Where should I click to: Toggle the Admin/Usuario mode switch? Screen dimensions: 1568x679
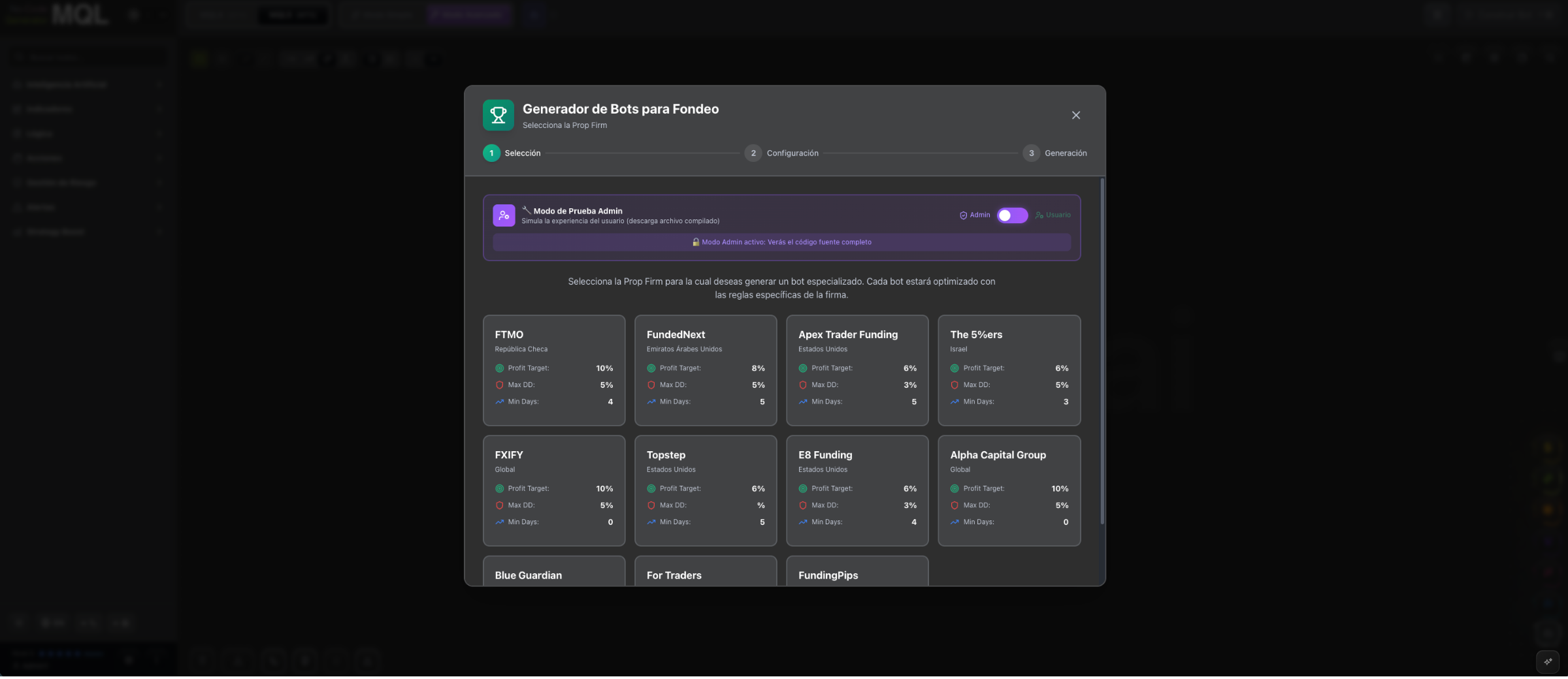coord(1012,215)
